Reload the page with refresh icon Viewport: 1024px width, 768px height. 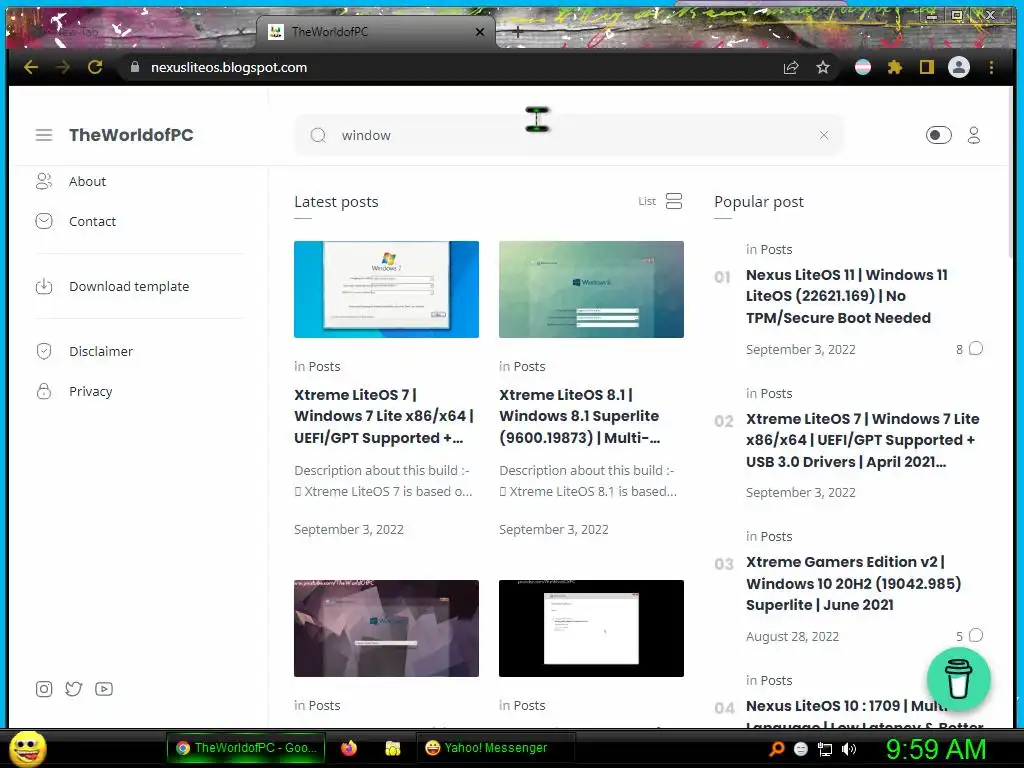click(x=95, y=67)
